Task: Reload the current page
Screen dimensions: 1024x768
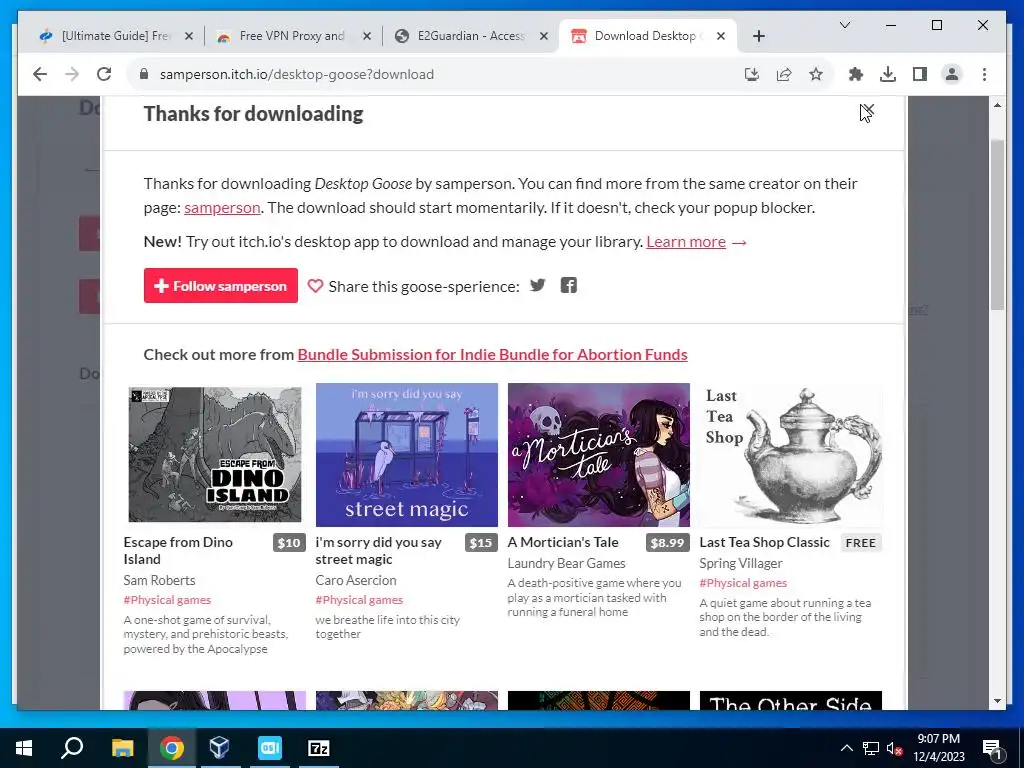Action: click(104, 74)
